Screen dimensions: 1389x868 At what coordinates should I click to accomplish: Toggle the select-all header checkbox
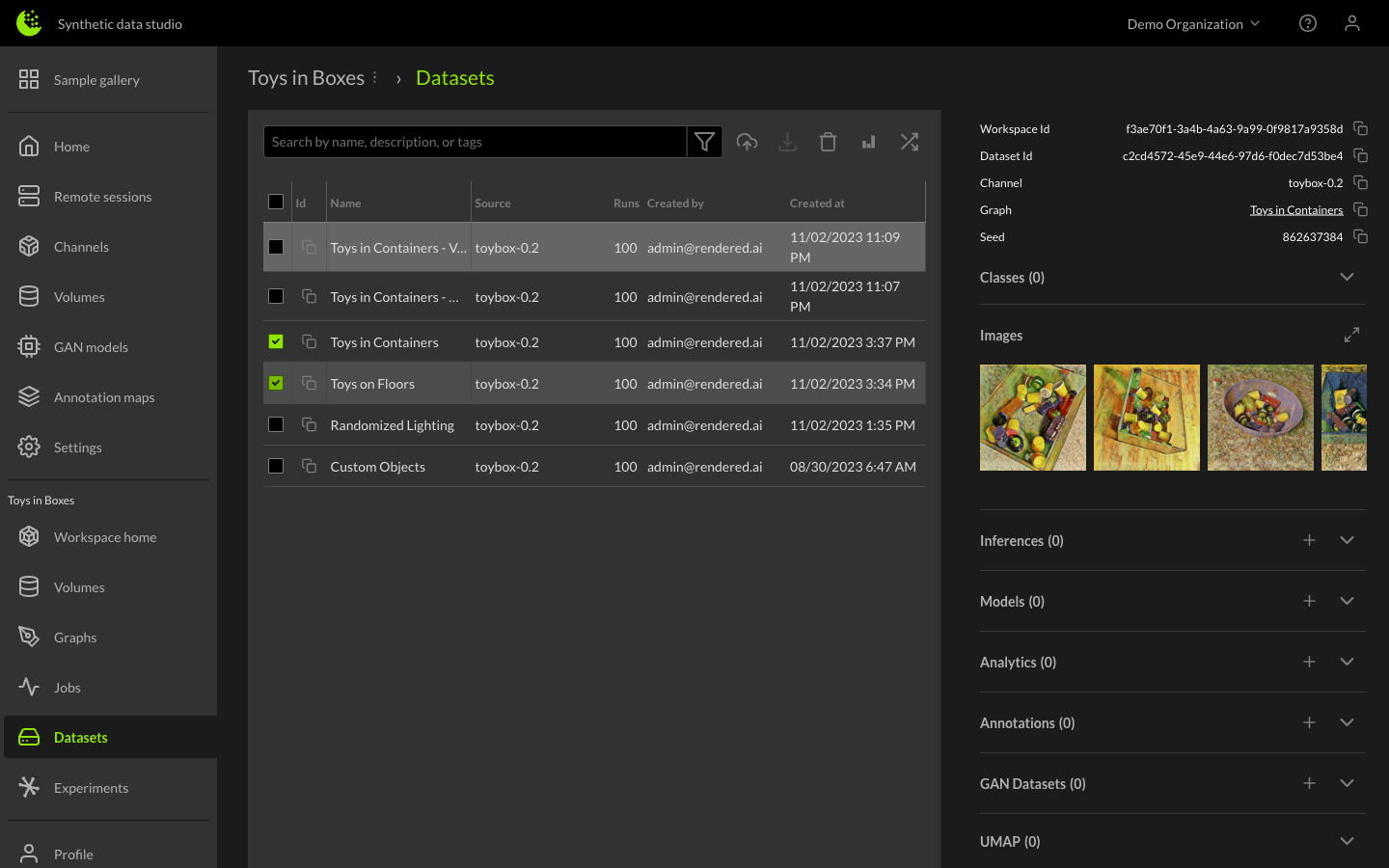pos(276,202)
